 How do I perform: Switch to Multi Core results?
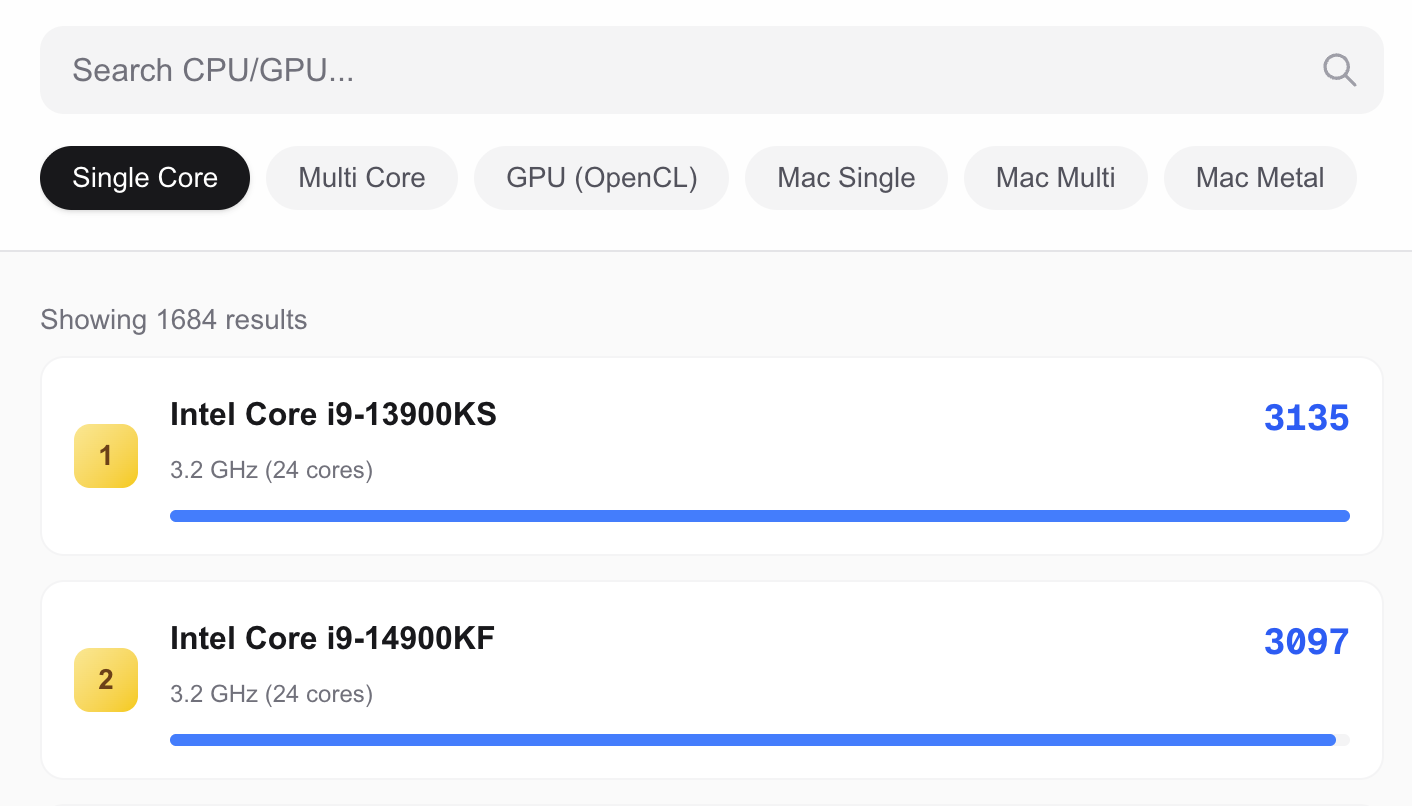[362, 178]
